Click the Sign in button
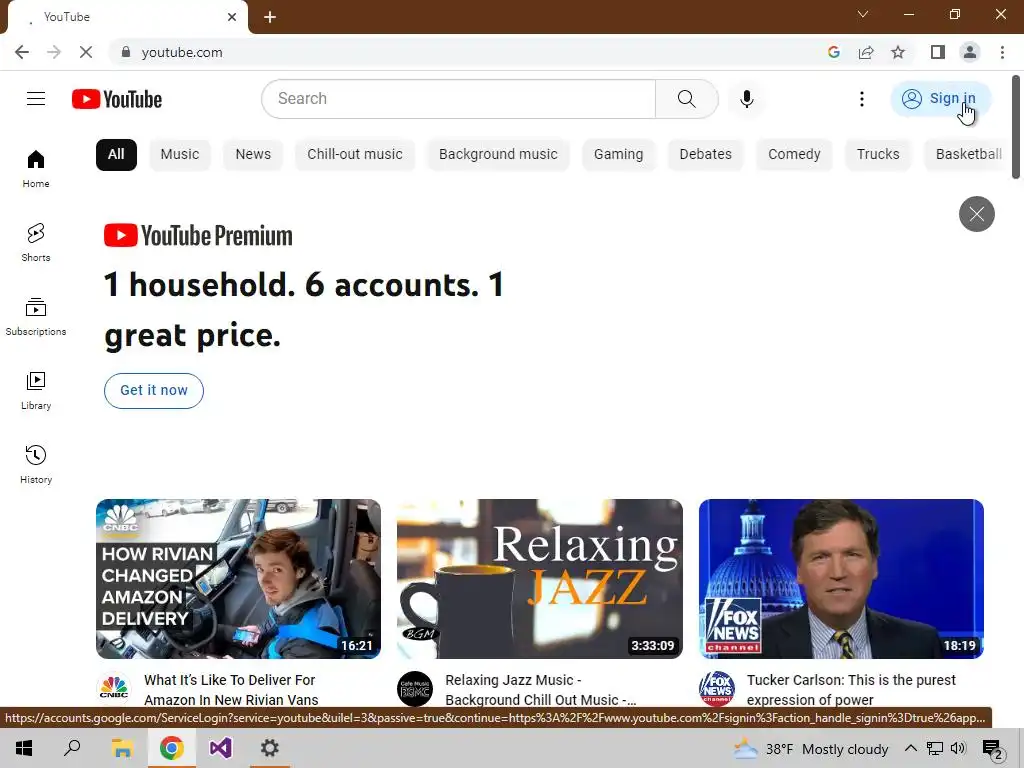This screenshot has width=1024, height=768. pos(940,99)
